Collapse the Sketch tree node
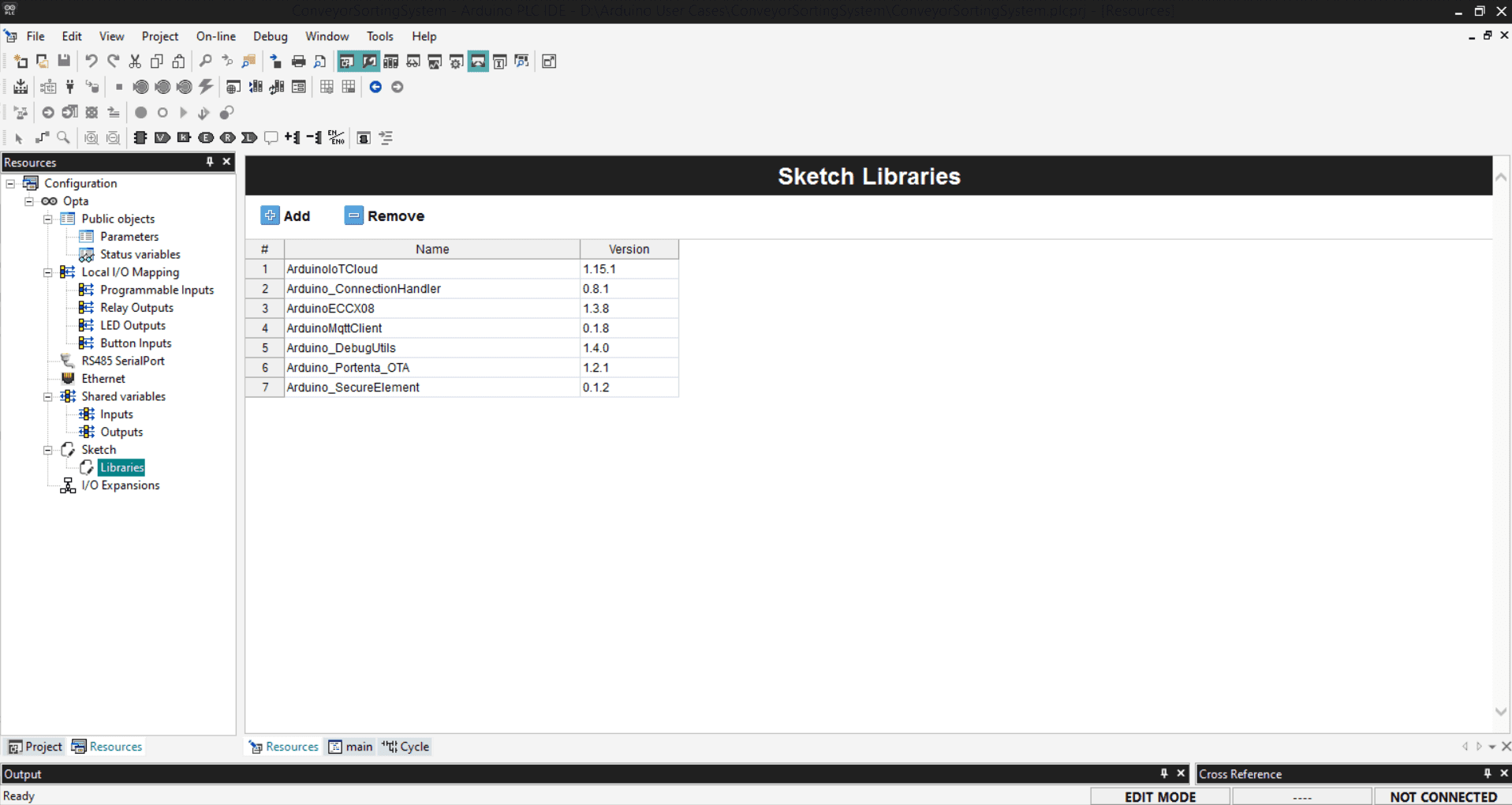This screenshot has height=805, width=1512. 48,450
